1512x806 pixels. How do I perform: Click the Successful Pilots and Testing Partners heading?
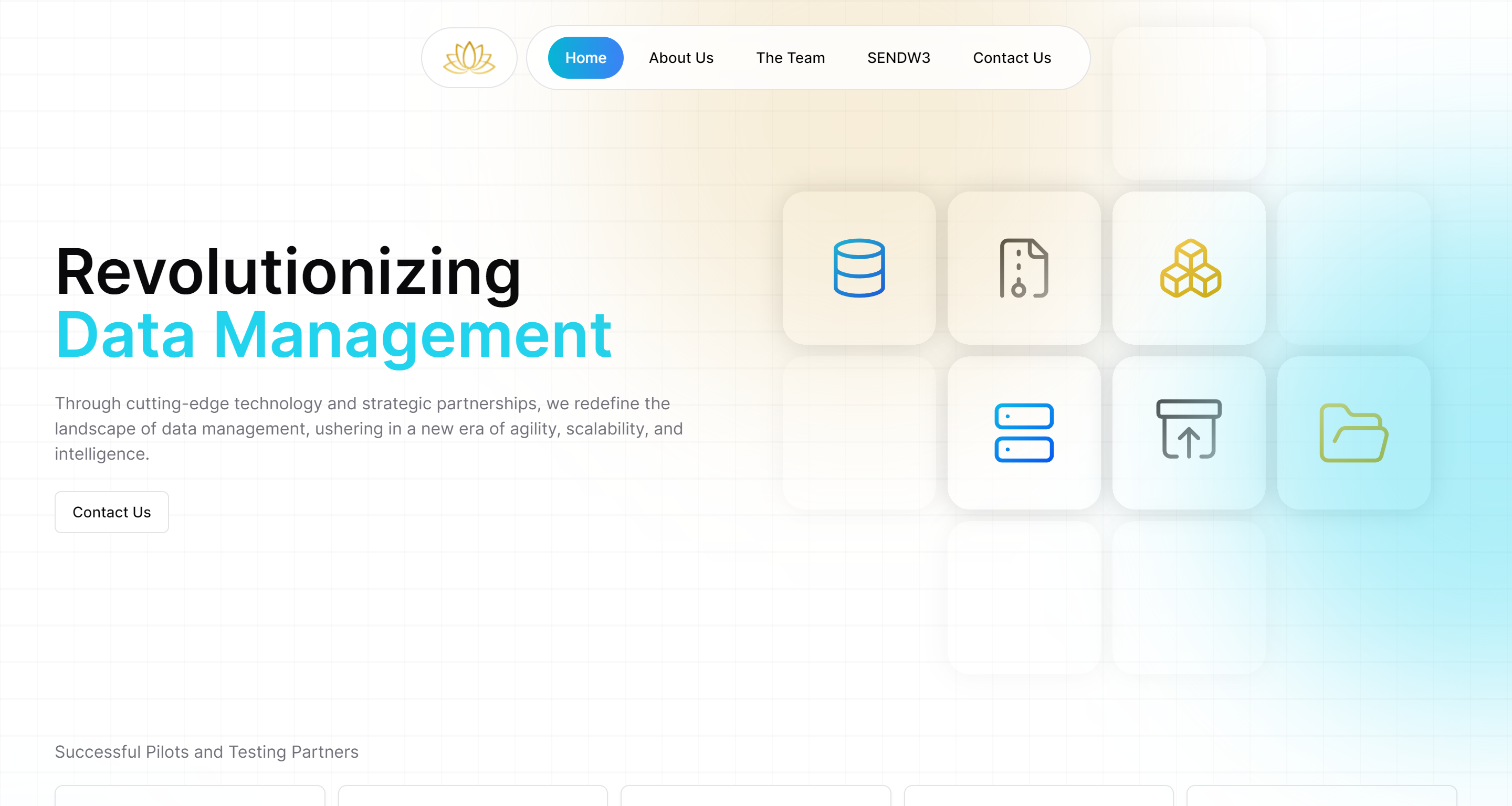(x=207, y=752)
